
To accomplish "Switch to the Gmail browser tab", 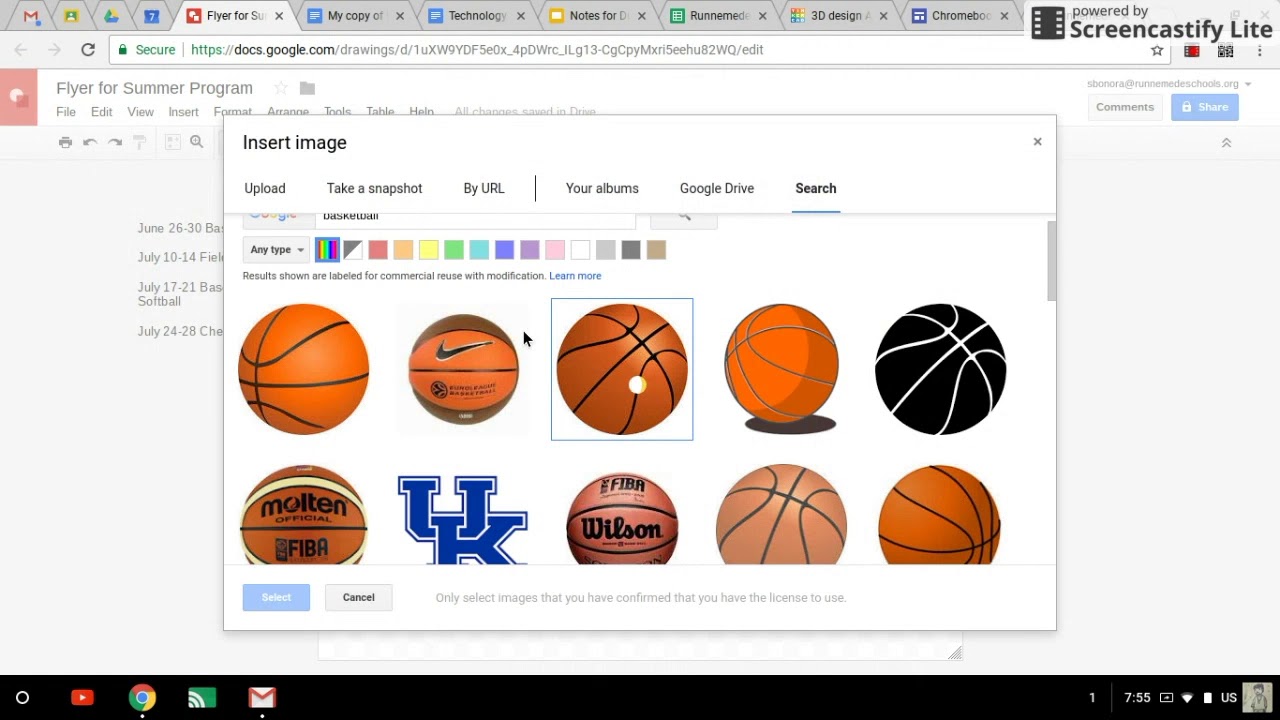I will pos(30,16).
